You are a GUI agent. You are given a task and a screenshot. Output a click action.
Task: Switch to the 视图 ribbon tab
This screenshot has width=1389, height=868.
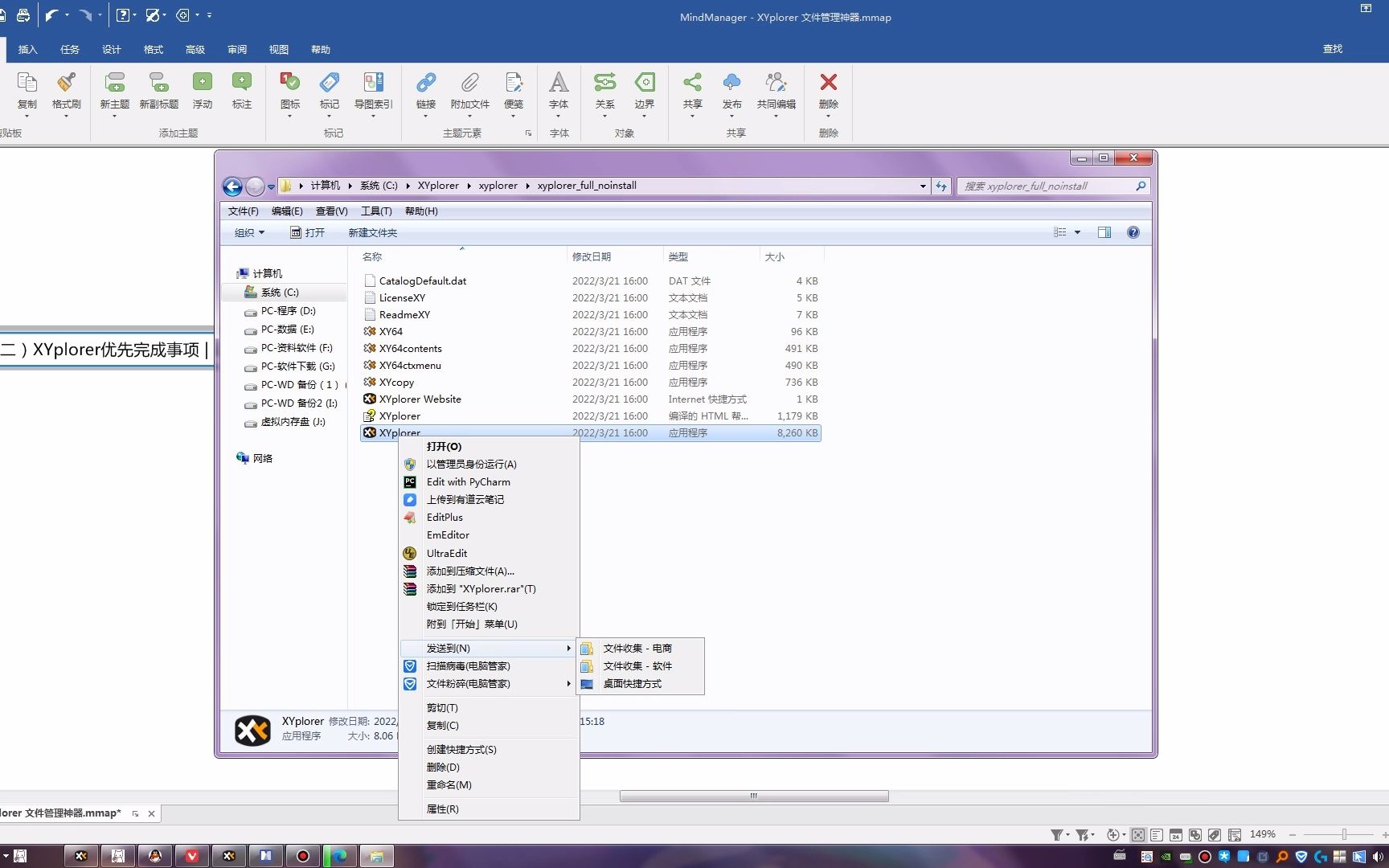(x=279, y=50)
